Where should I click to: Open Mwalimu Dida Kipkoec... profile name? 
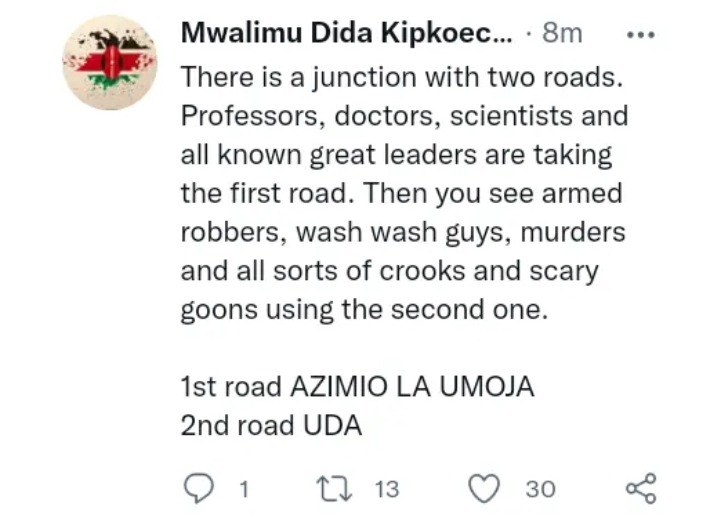click(347, 34)
